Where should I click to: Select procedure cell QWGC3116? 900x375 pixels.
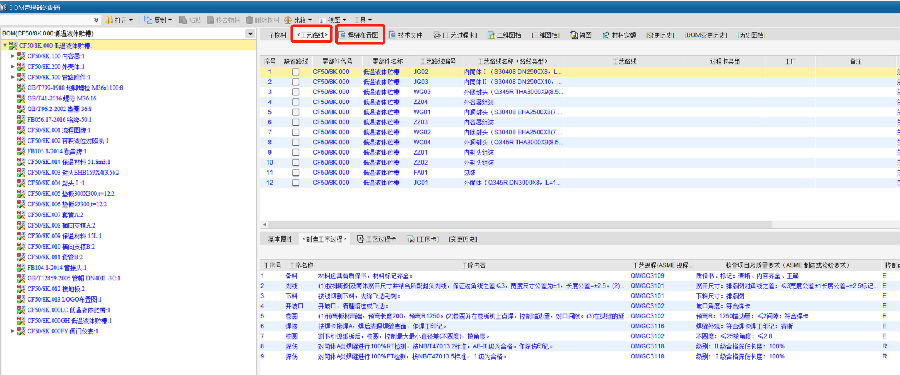click(x=647, y=326)
